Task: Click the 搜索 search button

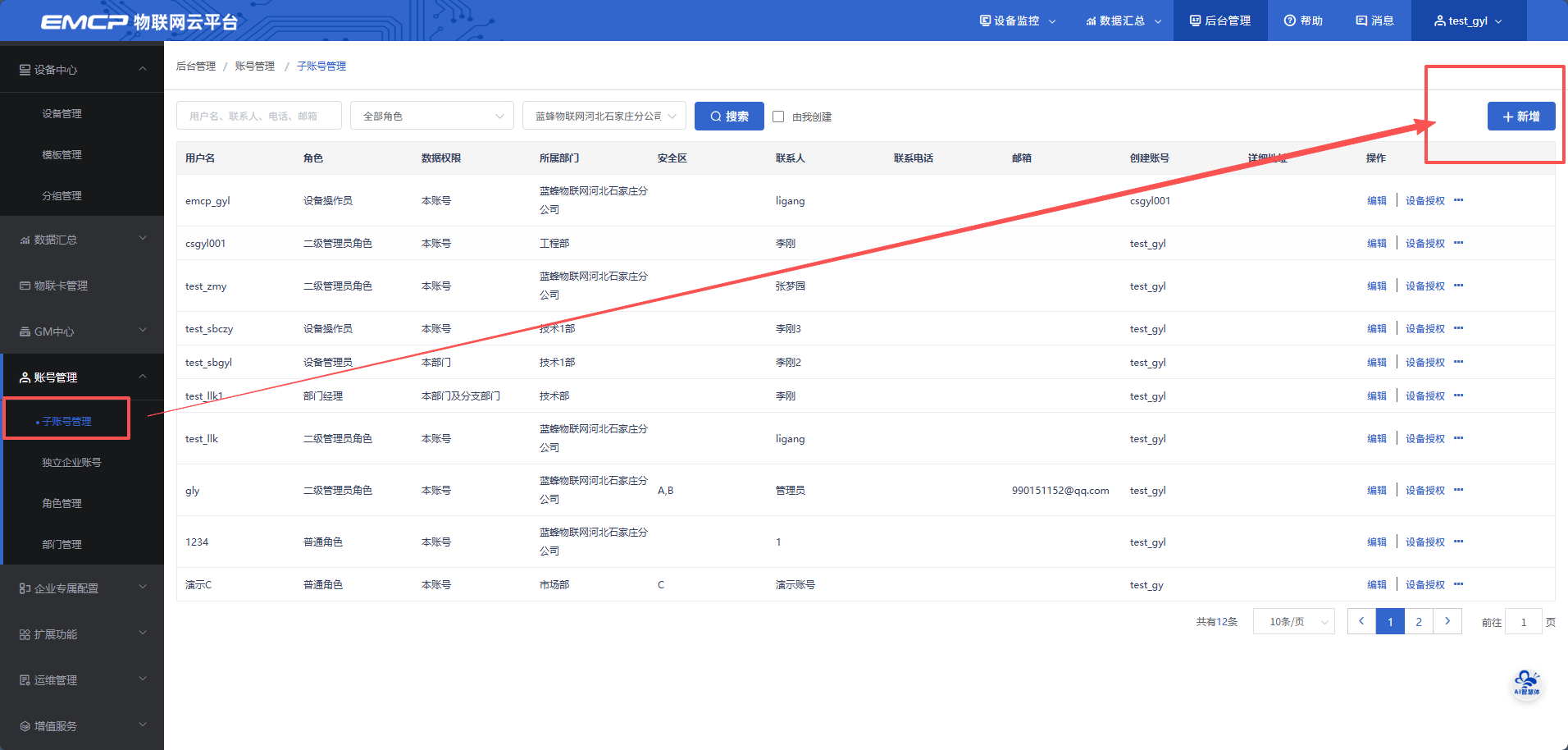Action: (x=729, y=116)
